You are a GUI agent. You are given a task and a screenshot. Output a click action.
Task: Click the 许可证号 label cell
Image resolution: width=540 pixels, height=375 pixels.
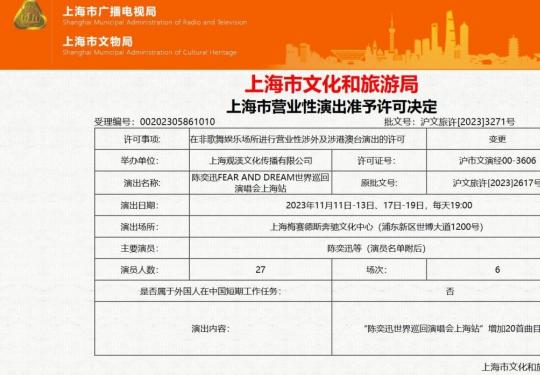click(x=379, y=160)
